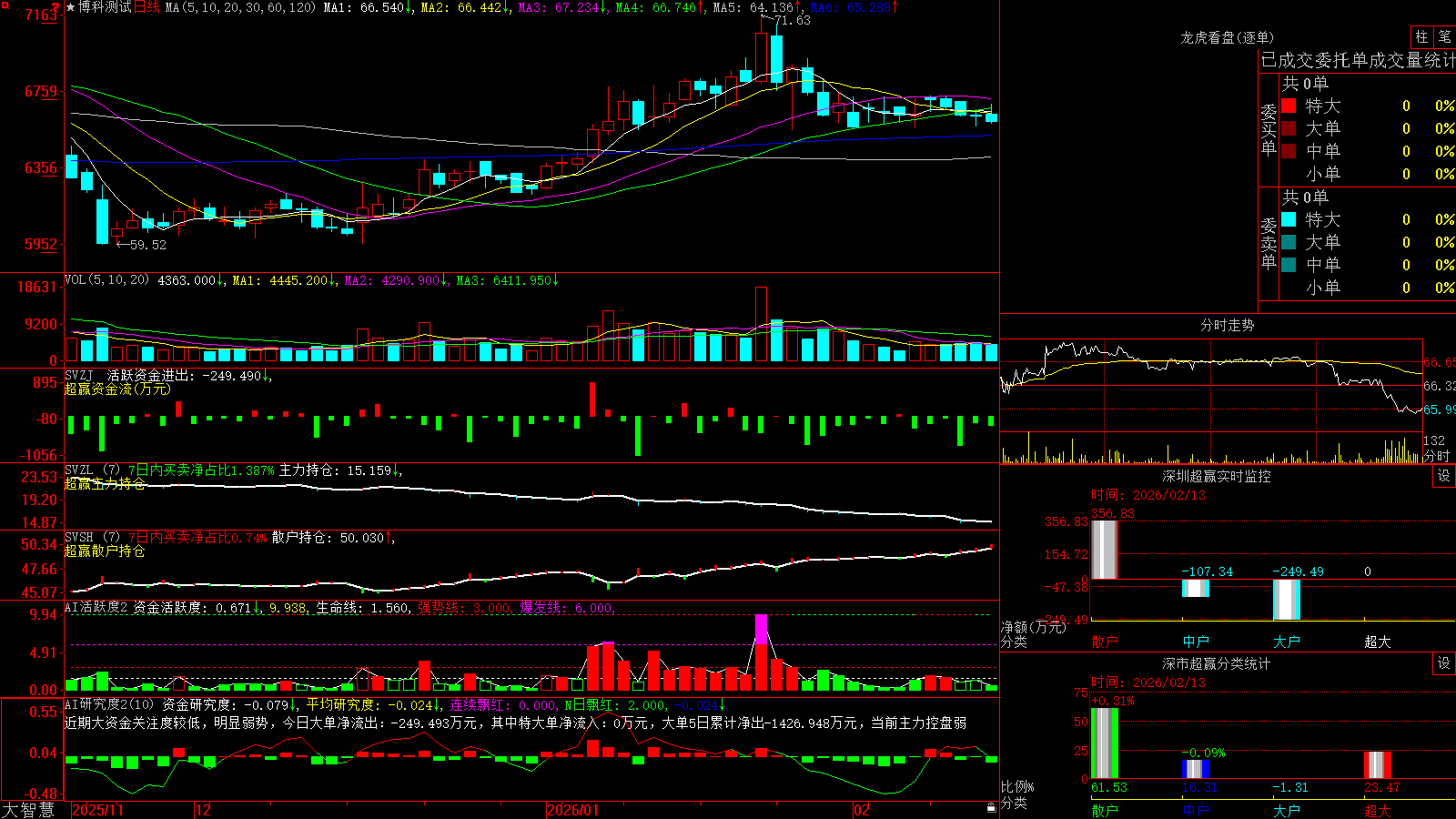Click the lock icon at timeline's right end
Screen dimensions: 1456x819
click(991, 808)
